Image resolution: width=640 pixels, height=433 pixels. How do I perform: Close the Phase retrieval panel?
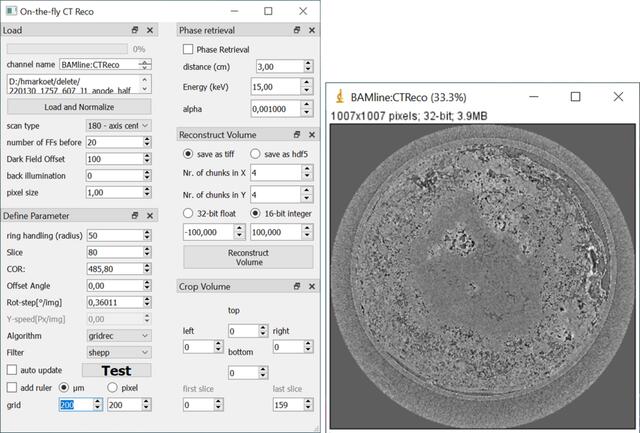pos(312,30)
